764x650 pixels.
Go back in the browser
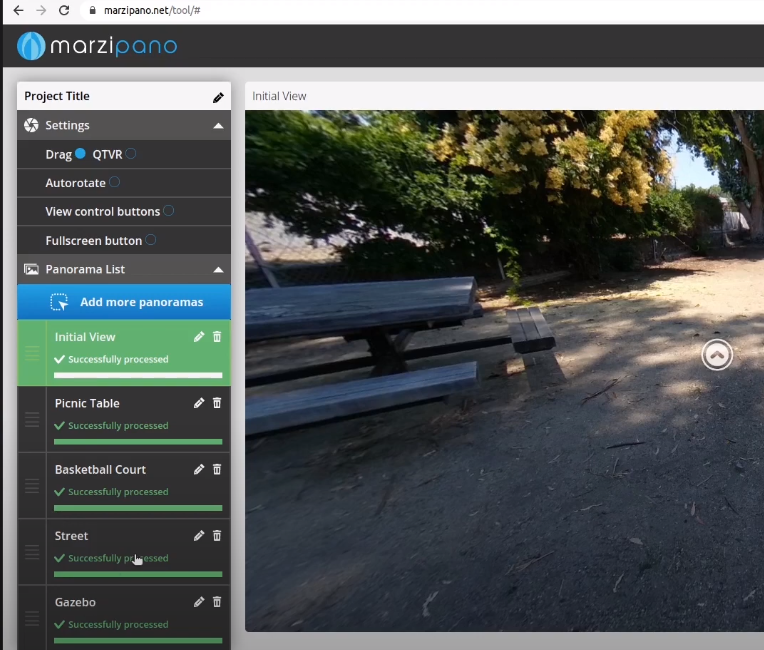(x=19, y=10)
